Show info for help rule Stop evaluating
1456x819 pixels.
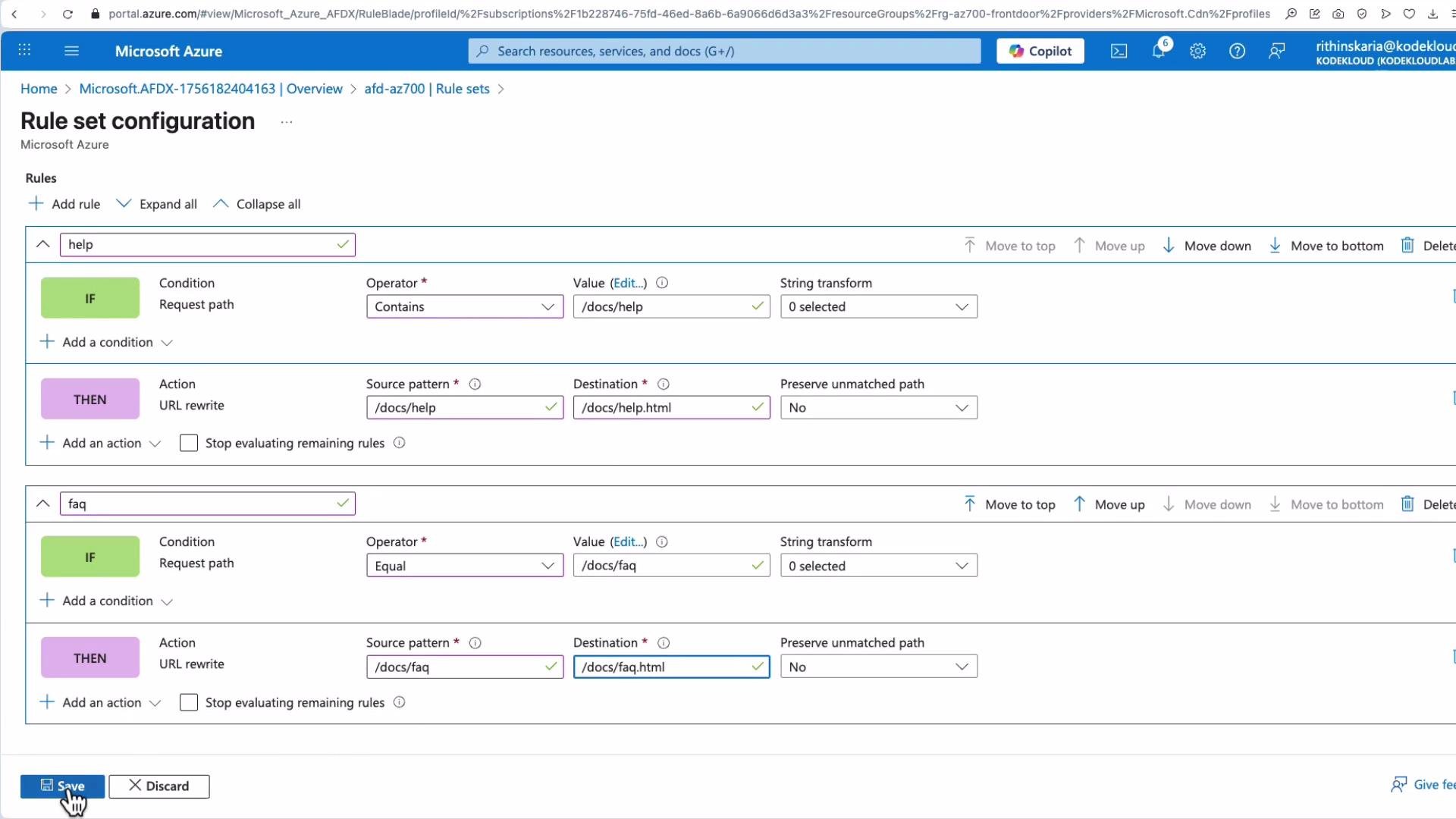pos(399,443)
